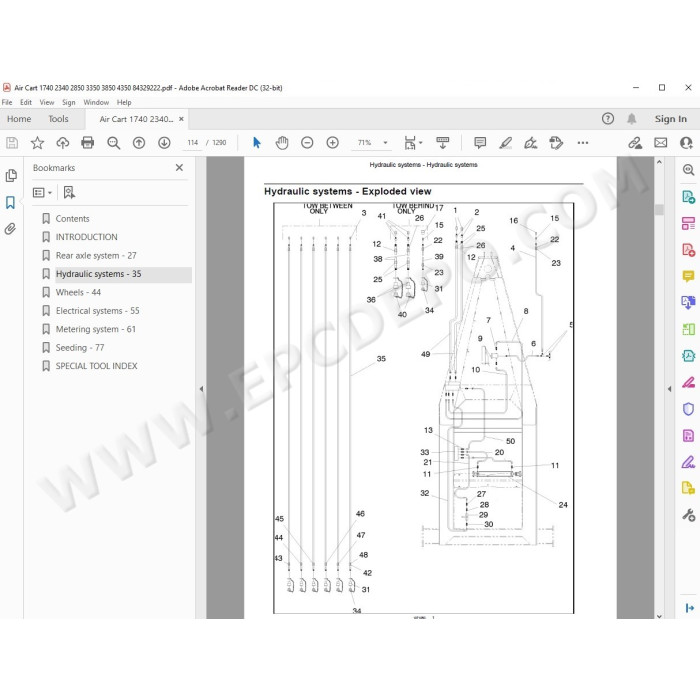Screen dimensions: 700x700
Task: Open the Attachments paperclip panel
Action: (11, 229)
